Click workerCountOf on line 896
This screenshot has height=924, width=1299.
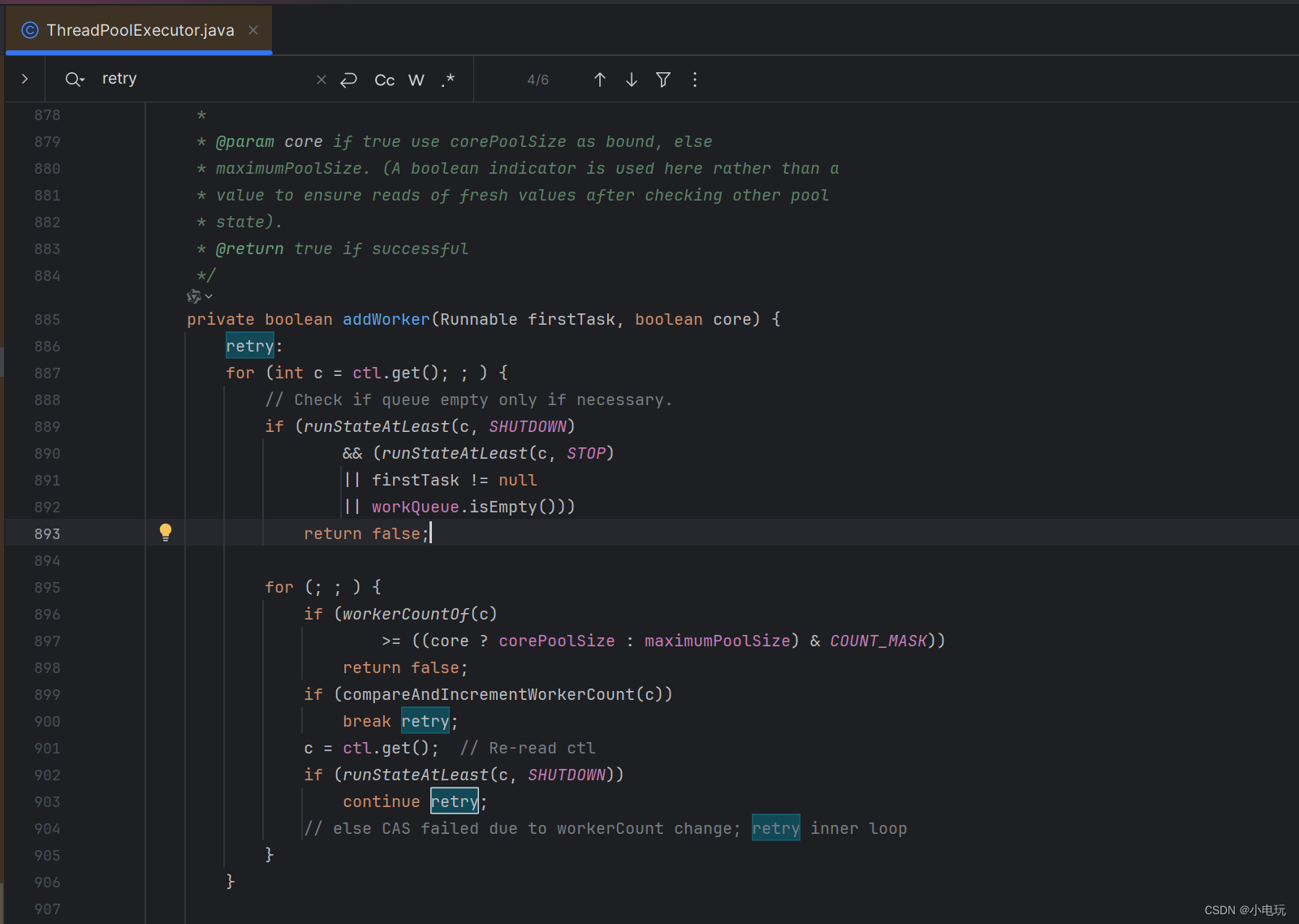coord(406,614)
